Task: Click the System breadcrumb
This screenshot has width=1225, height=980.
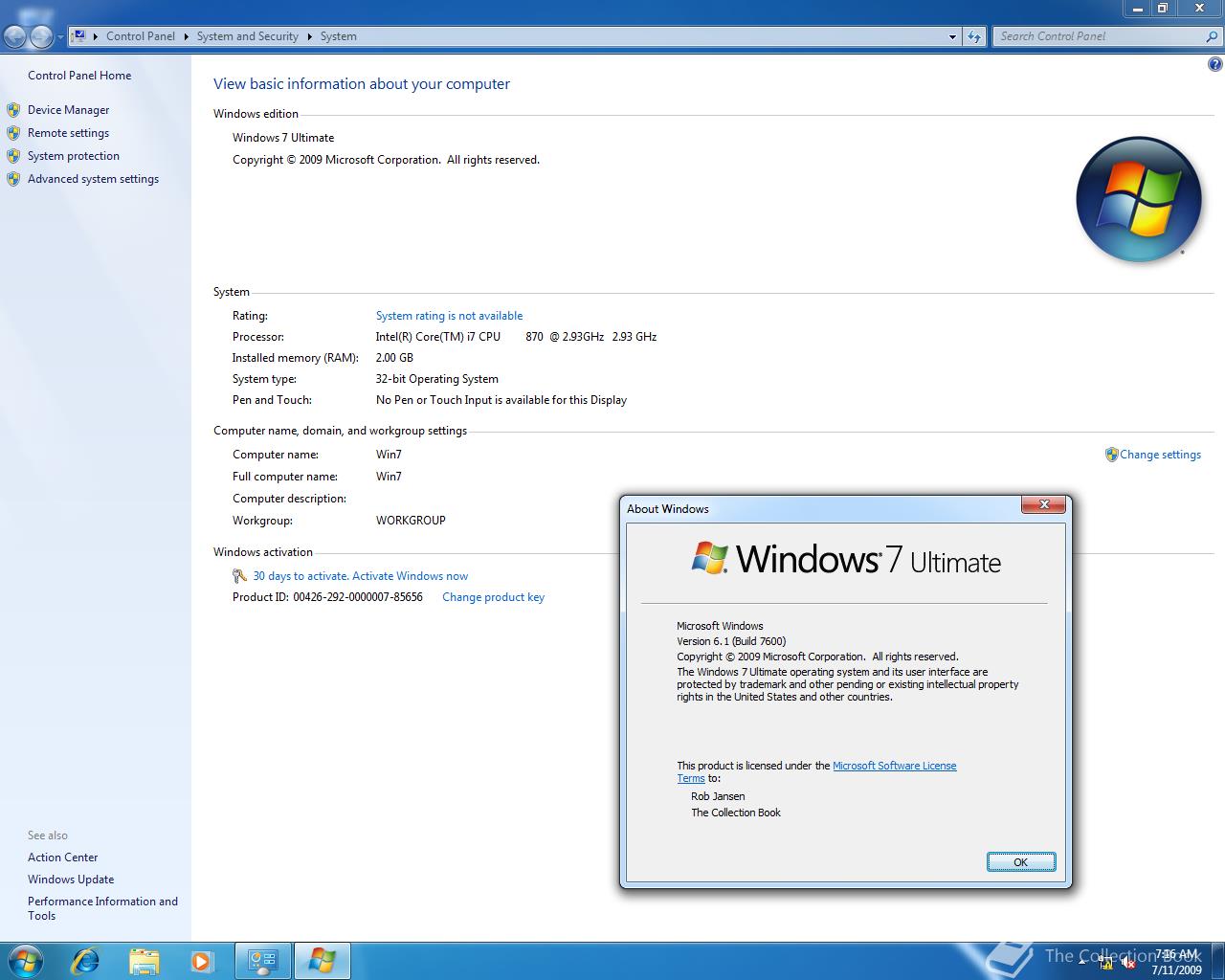Action: tap(338, 36)
